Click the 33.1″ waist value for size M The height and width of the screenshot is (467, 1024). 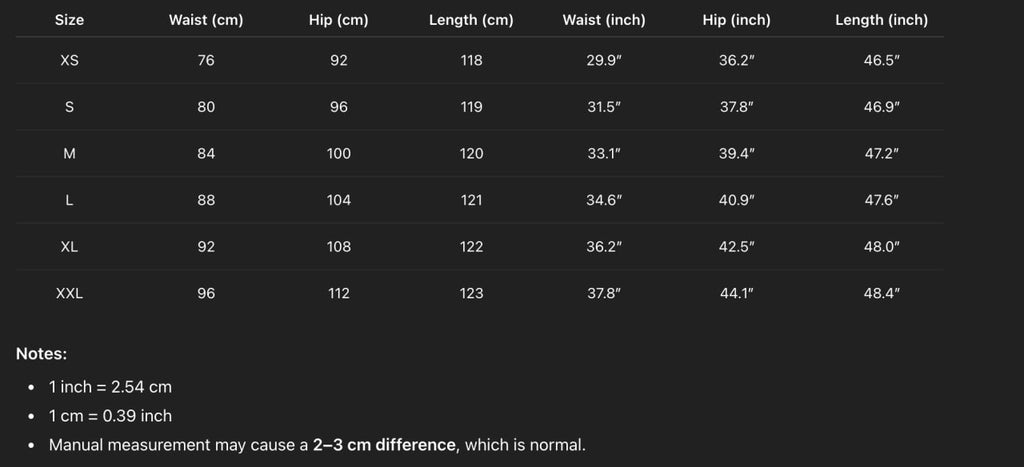[x=604, y=153]
